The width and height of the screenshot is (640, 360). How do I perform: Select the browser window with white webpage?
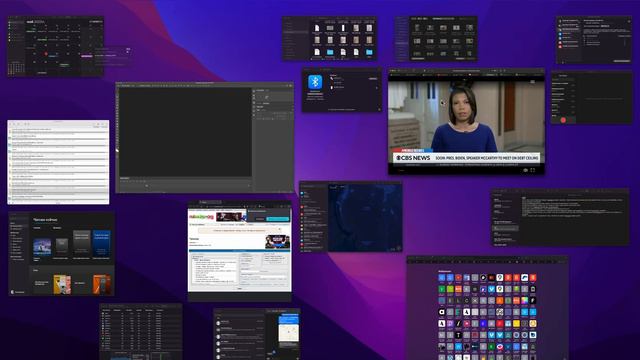click(x=240, y=251)
